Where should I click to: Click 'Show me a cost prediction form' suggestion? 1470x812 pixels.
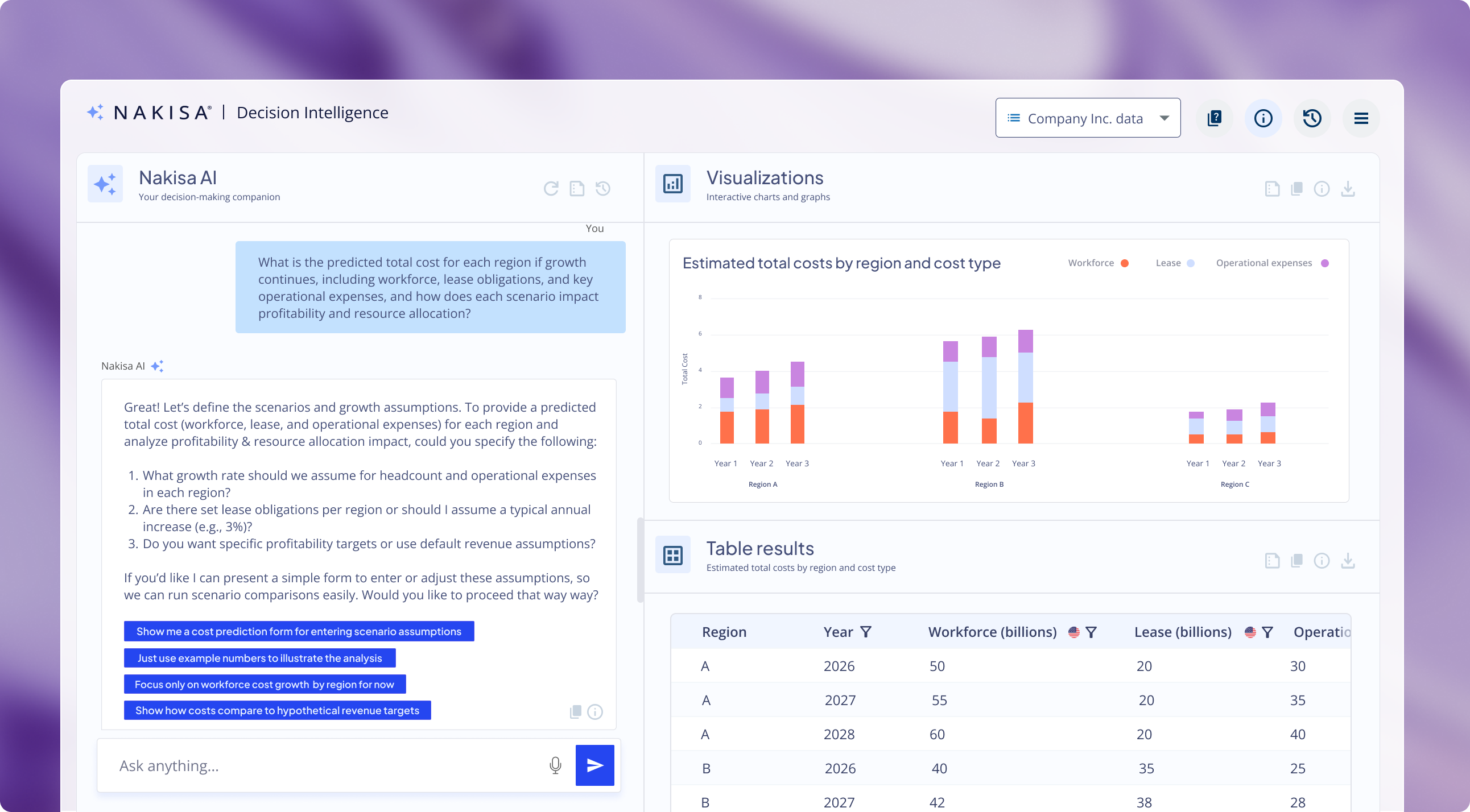click(x=299, y=631)
